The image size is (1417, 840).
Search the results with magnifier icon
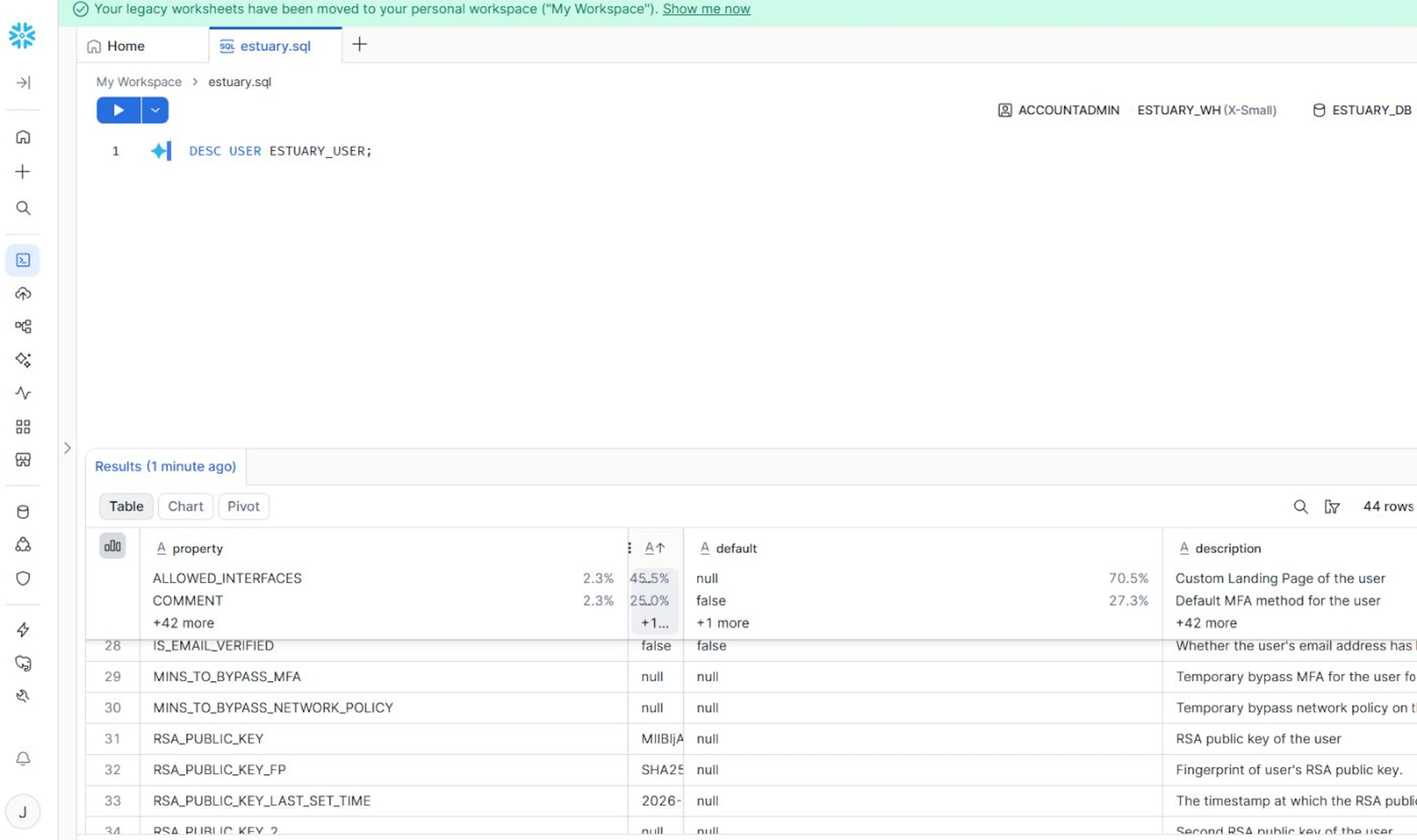coord(1300,507)
